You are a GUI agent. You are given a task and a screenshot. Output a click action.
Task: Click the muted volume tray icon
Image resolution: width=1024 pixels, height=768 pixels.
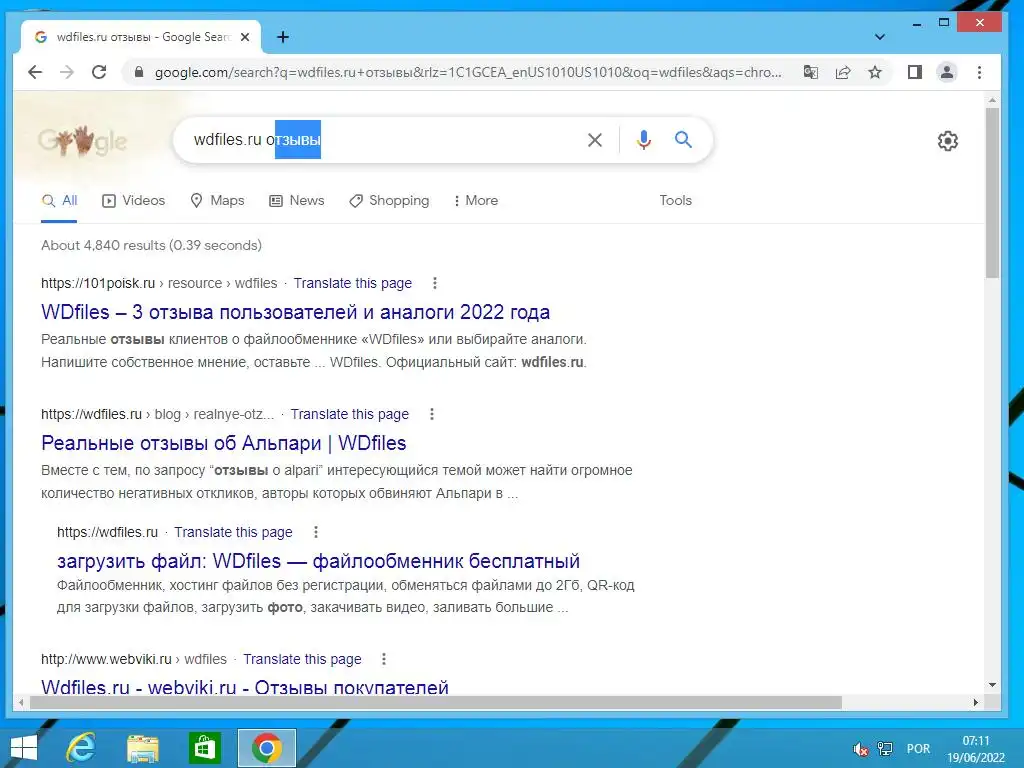click(861, 749)
